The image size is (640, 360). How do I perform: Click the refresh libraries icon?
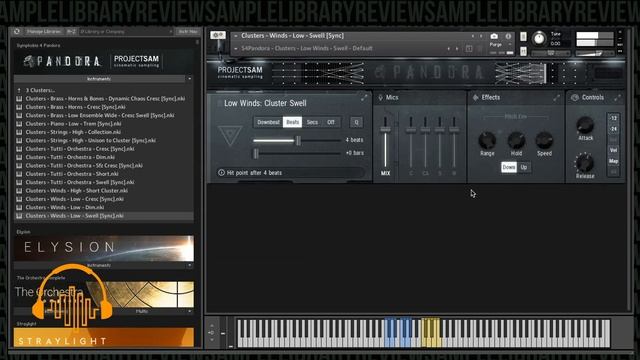(17, 31)
